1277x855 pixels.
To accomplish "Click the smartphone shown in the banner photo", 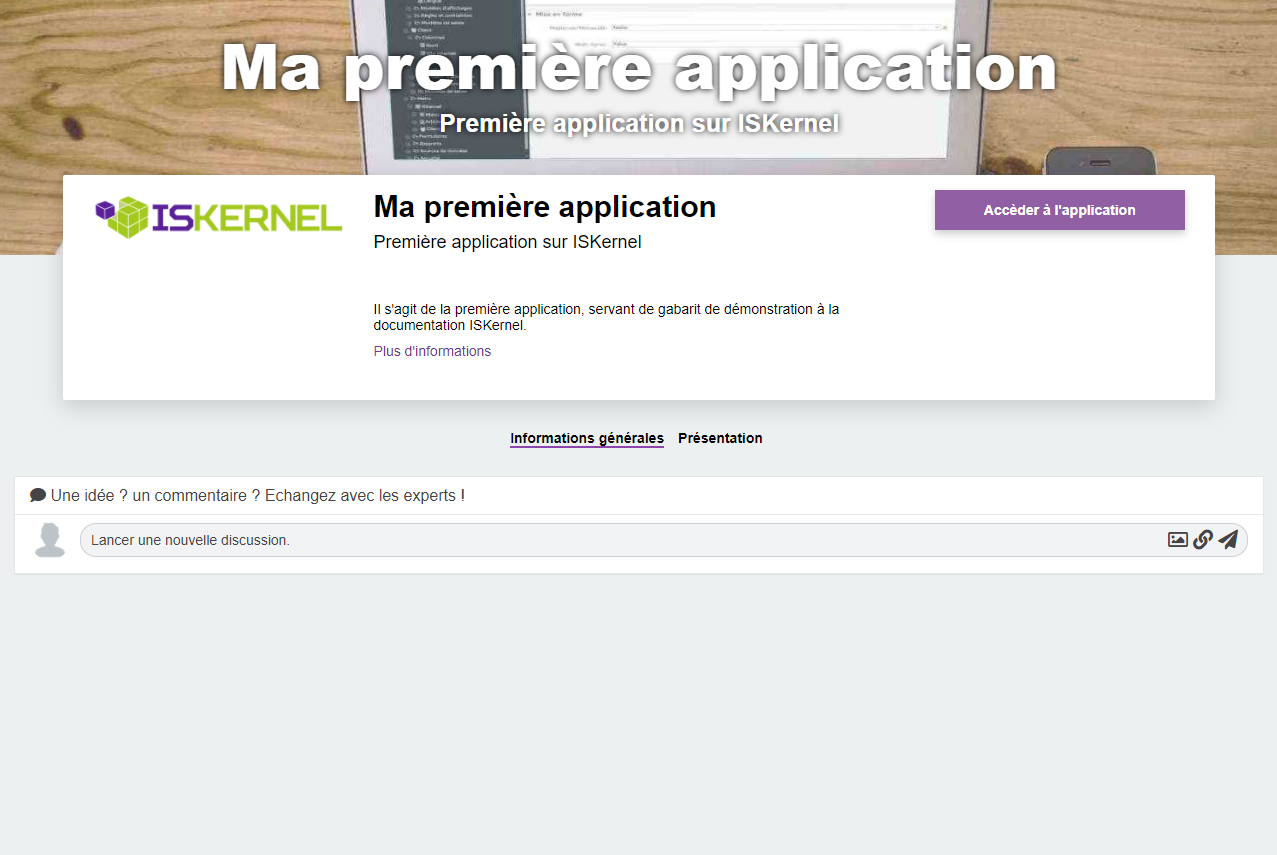I will coord(1099,160).
